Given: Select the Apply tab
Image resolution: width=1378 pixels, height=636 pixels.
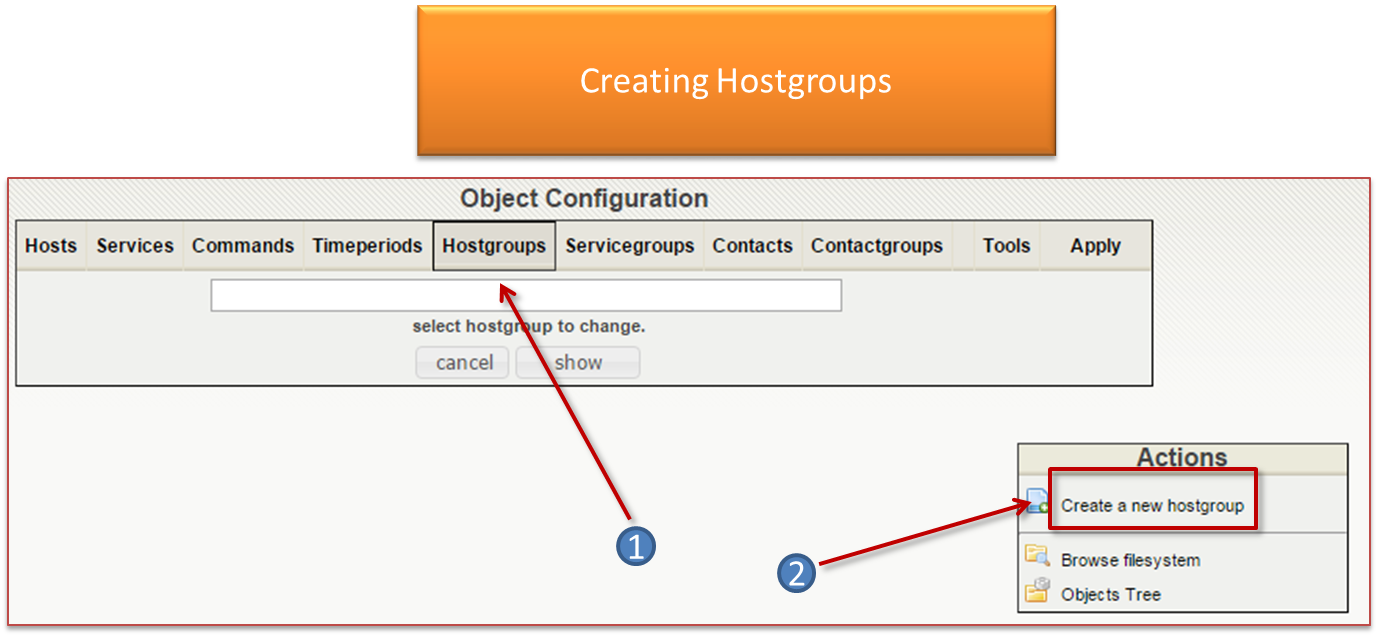Looking at the screenshot, I should [1095, 246].
